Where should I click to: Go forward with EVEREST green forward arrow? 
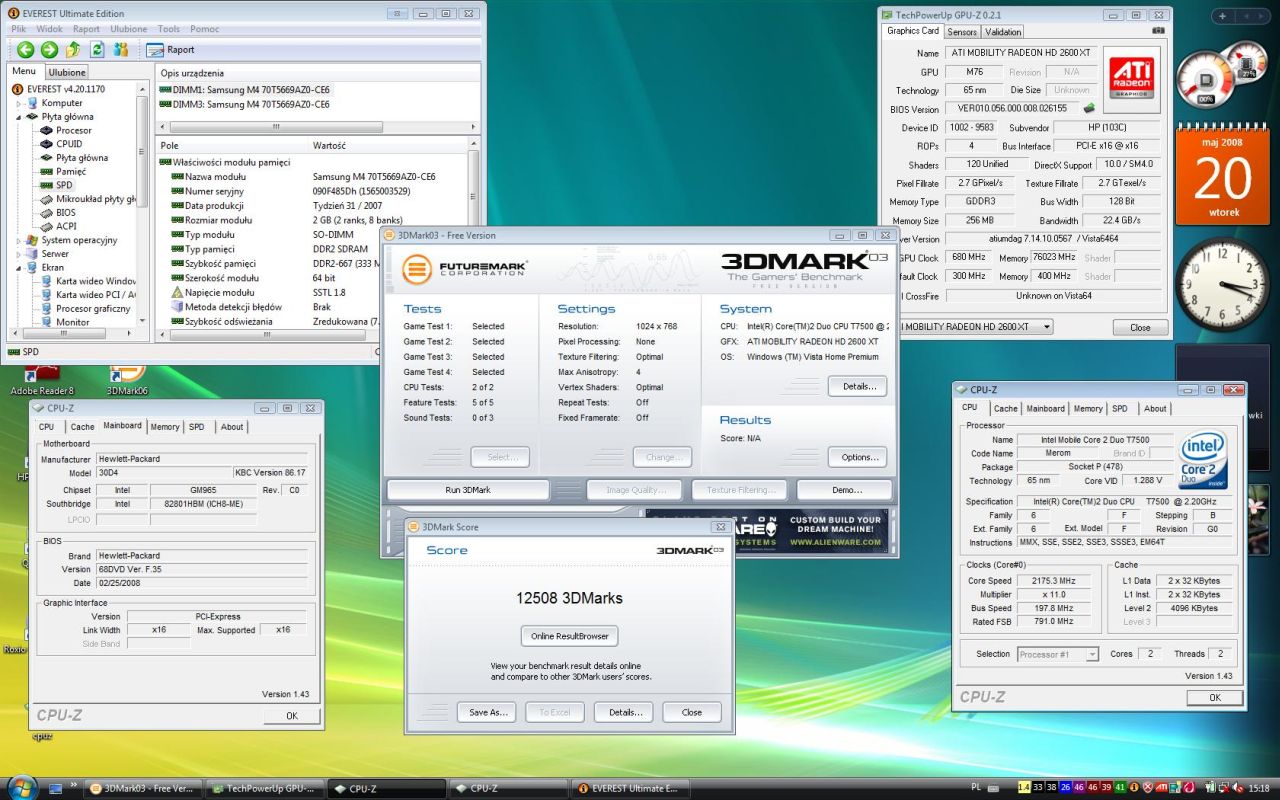49,50
